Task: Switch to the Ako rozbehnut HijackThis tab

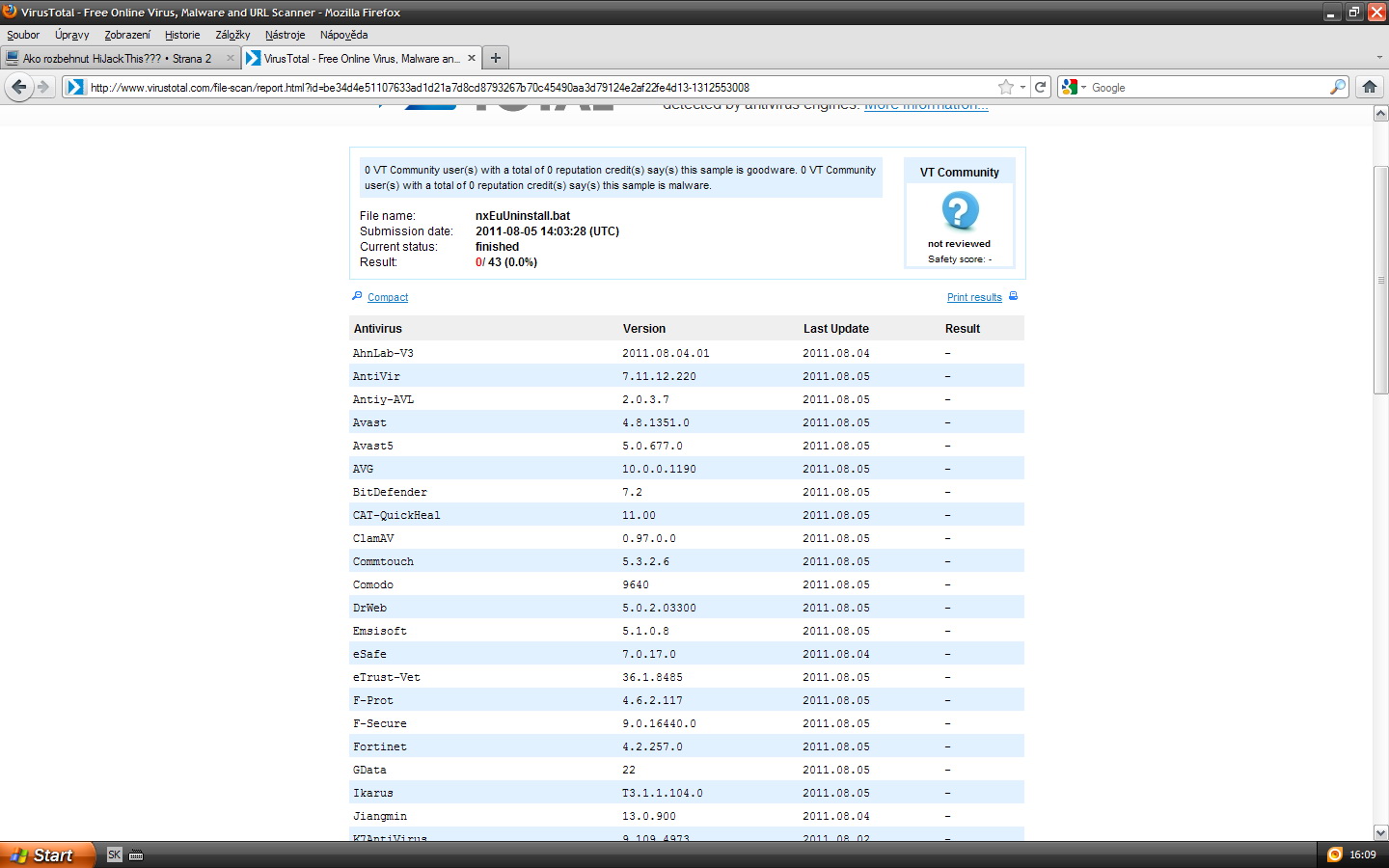Action: coord(121,58)
